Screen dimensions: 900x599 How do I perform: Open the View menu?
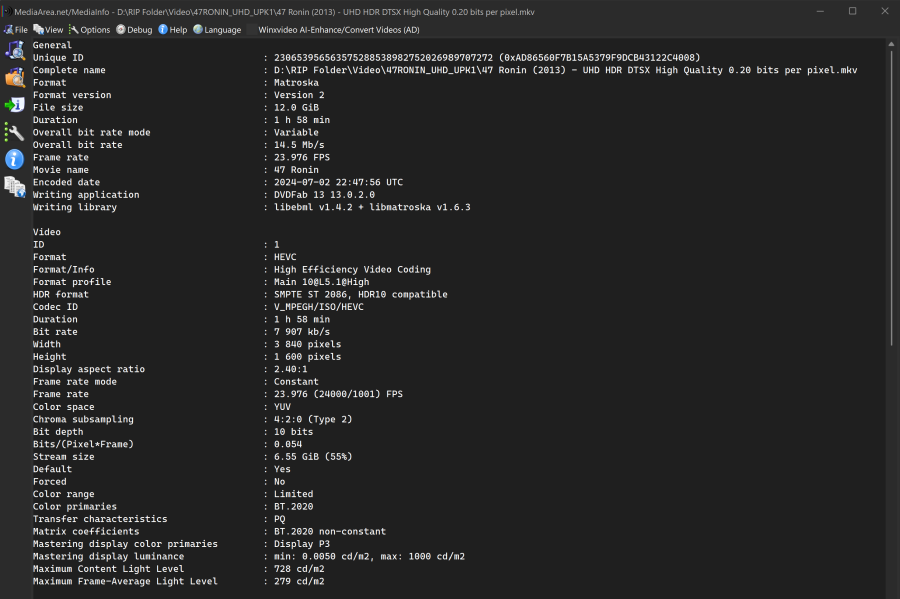[x=48, y=30]
